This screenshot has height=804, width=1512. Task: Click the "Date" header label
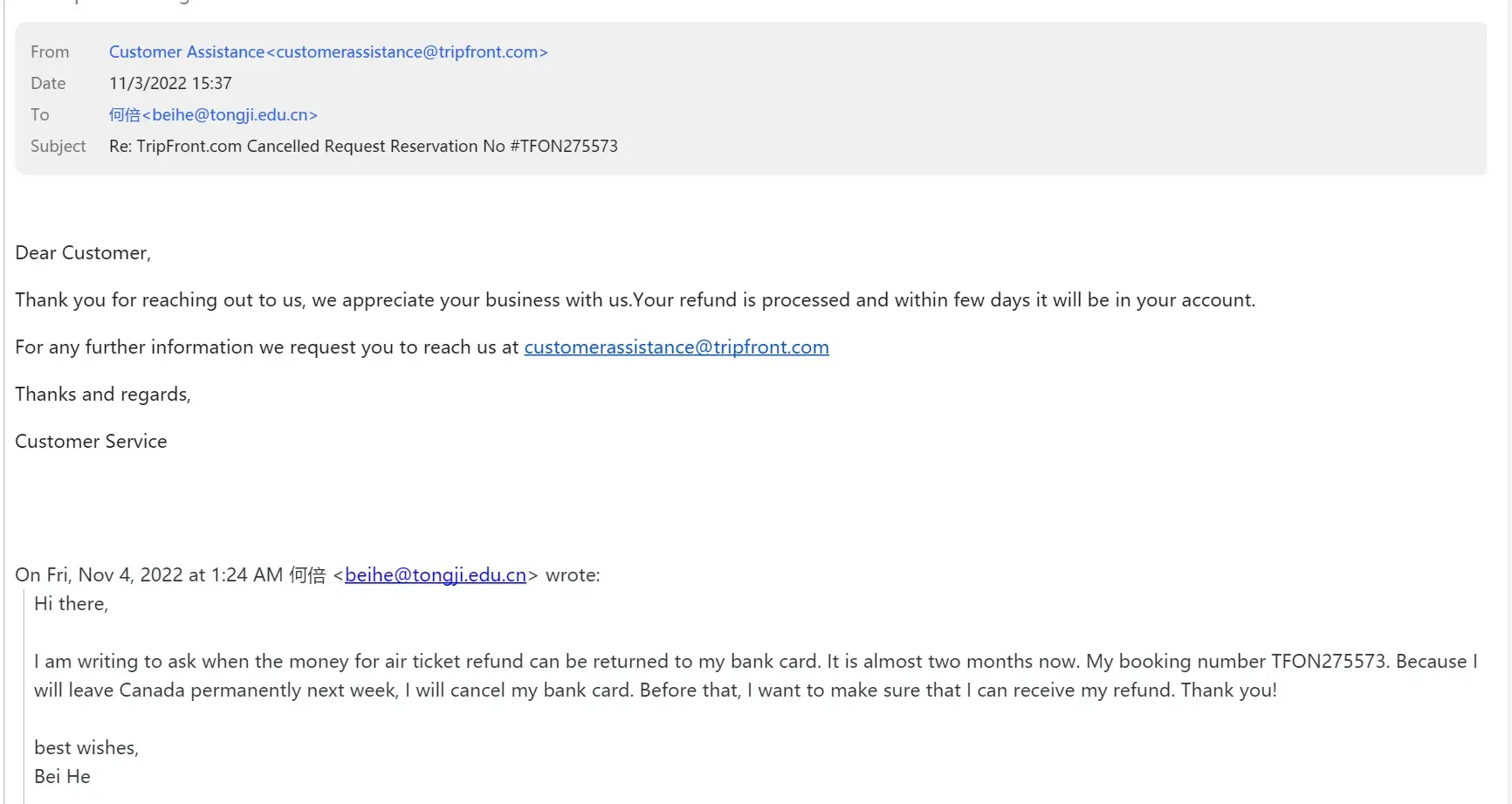(48, 84)
